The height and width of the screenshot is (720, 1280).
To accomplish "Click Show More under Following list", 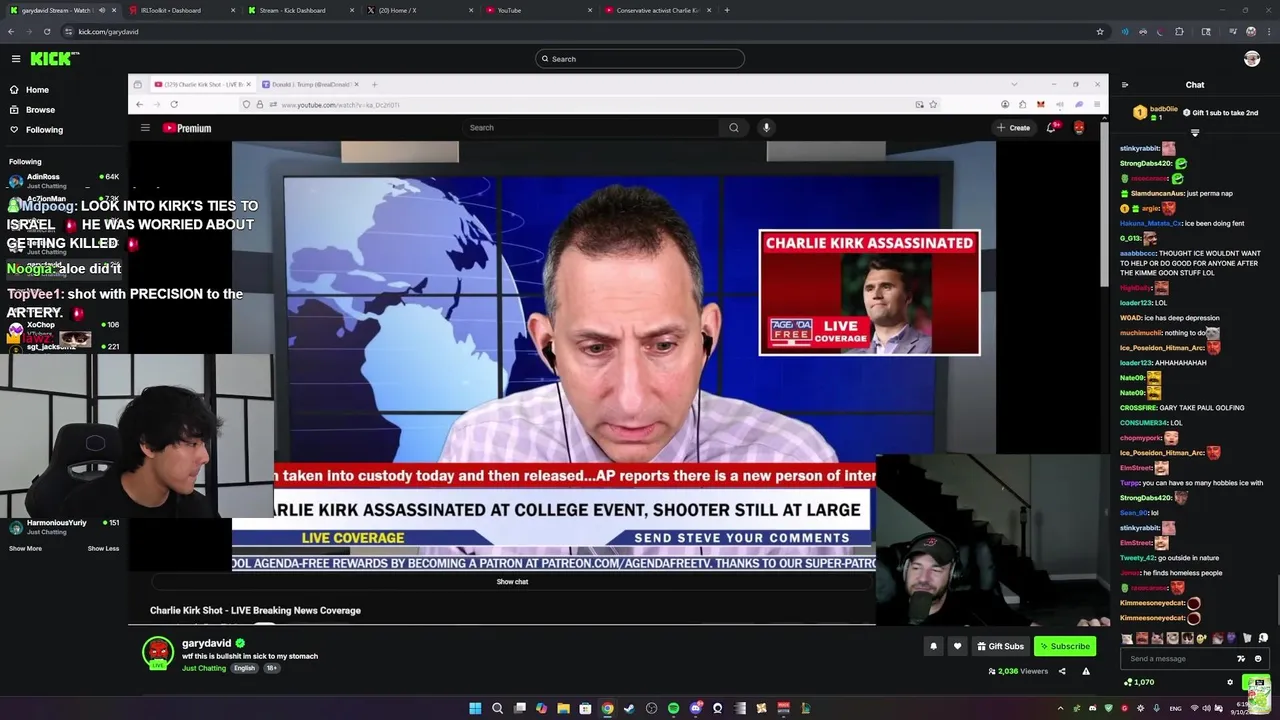I will [25, 548].
